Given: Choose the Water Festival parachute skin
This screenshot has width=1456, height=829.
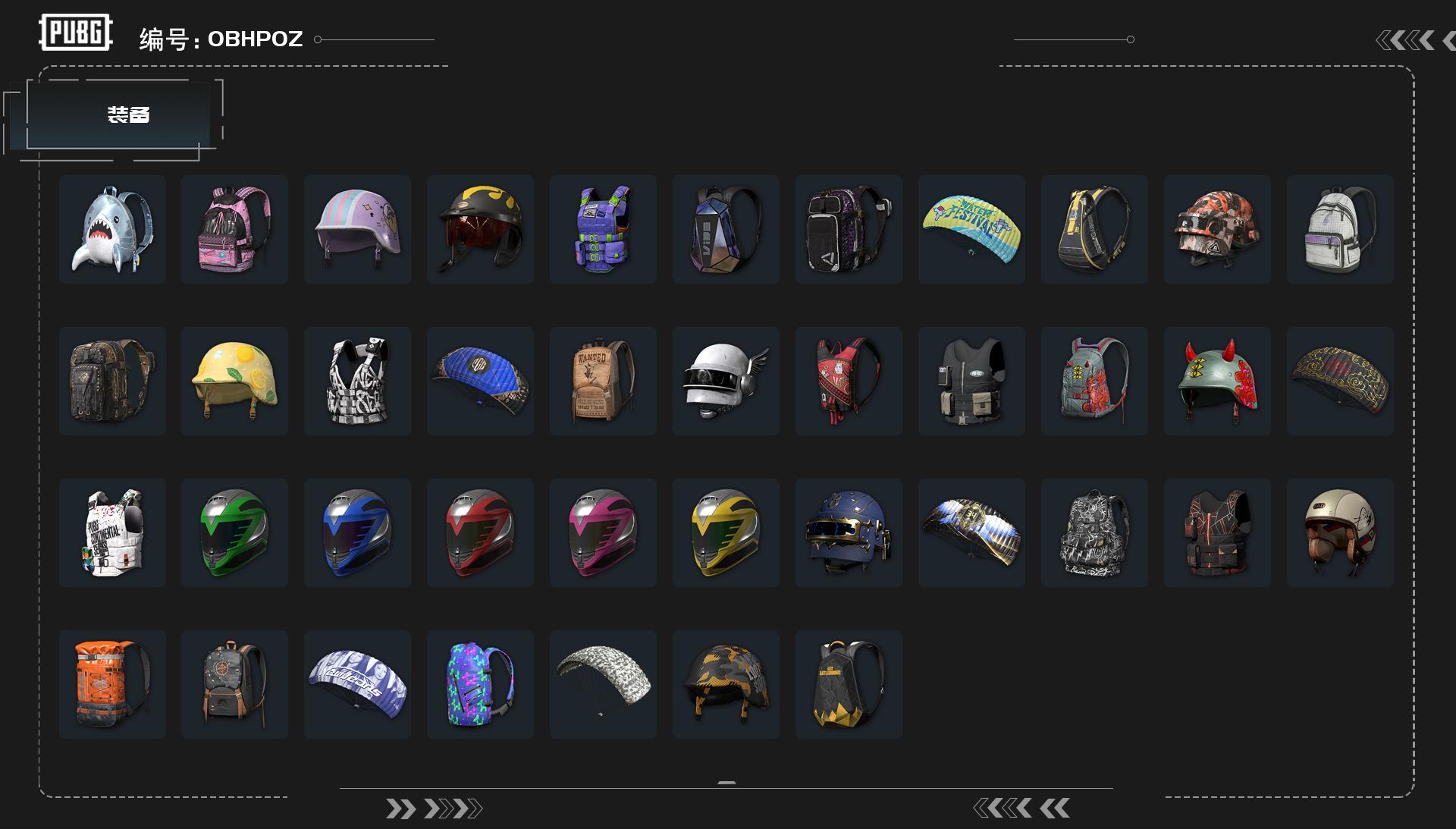Looking at the screenshot, I should tap(971, 229).
